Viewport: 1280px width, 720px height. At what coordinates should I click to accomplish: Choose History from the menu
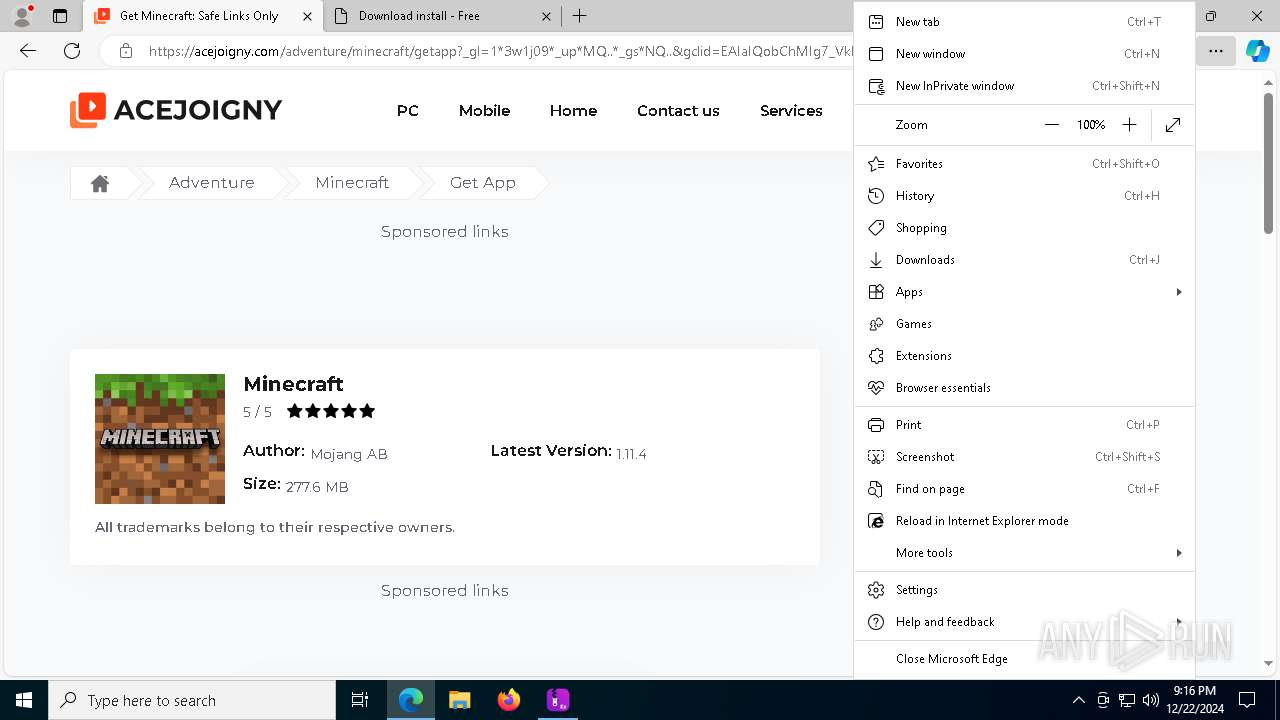coord(1025,196)
